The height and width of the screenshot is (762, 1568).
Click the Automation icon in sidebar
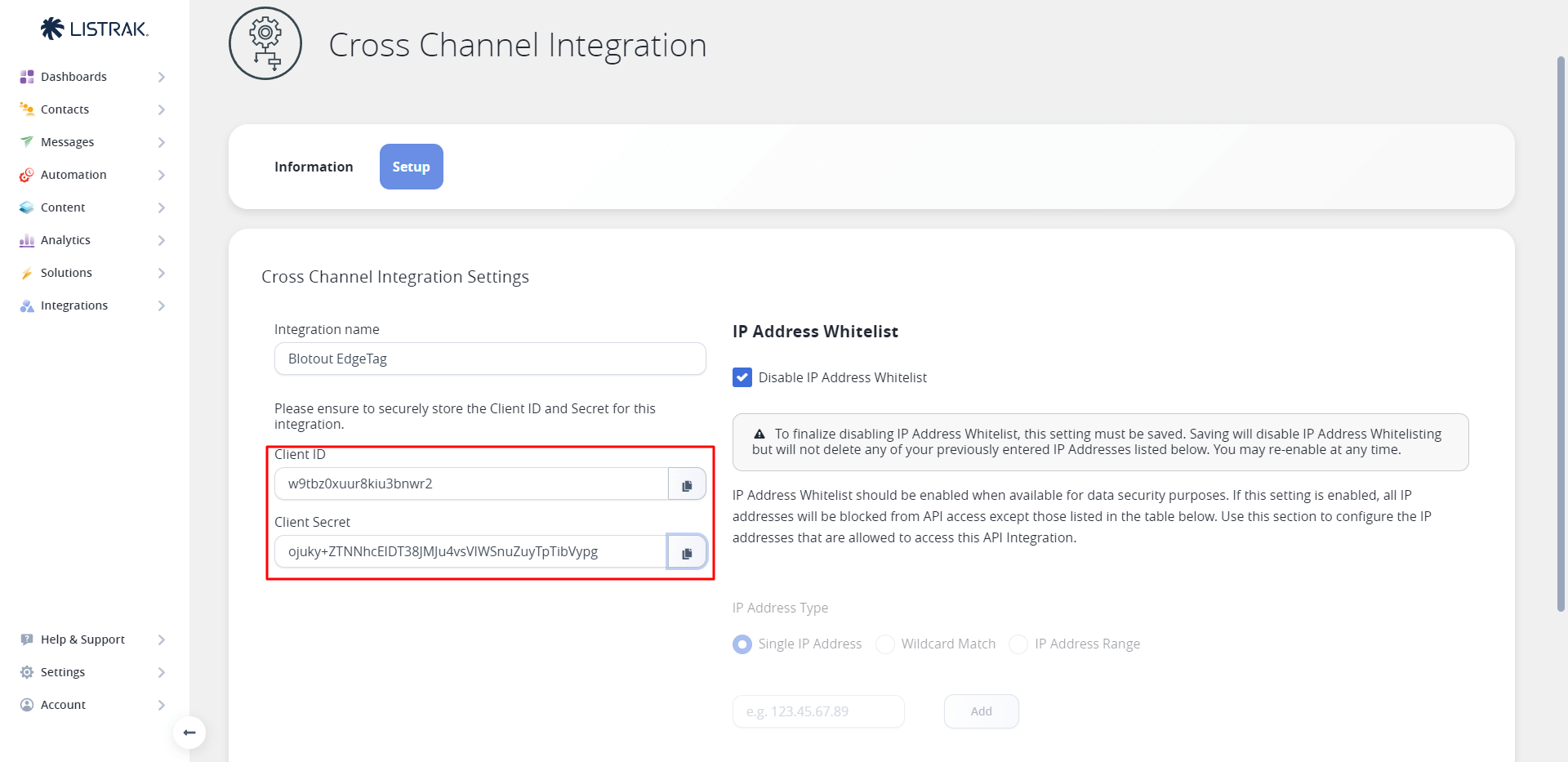coord(27,175)
